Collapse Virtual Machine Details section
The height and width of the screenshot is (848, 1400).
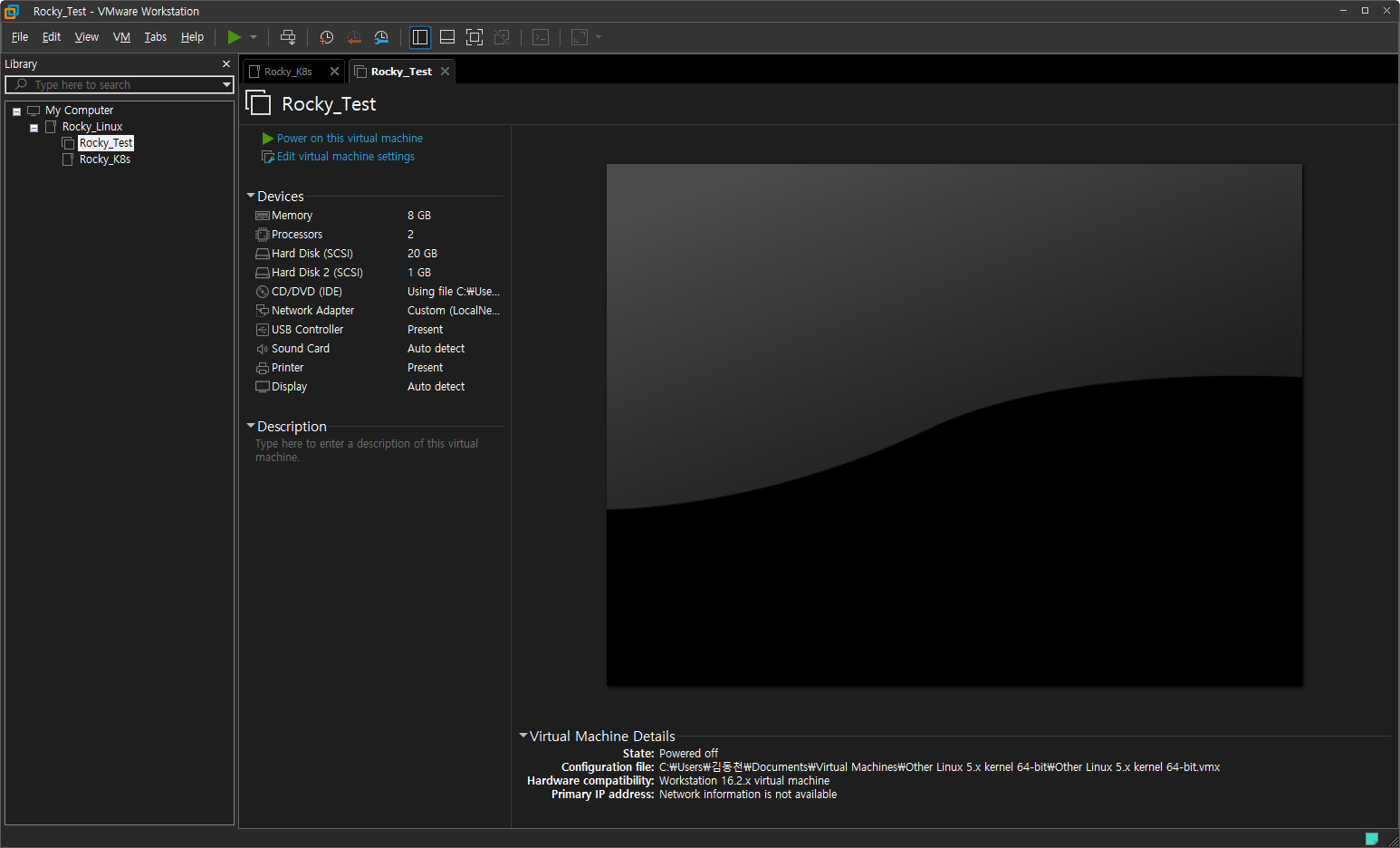pyautogui.click(x=523, y=736)
